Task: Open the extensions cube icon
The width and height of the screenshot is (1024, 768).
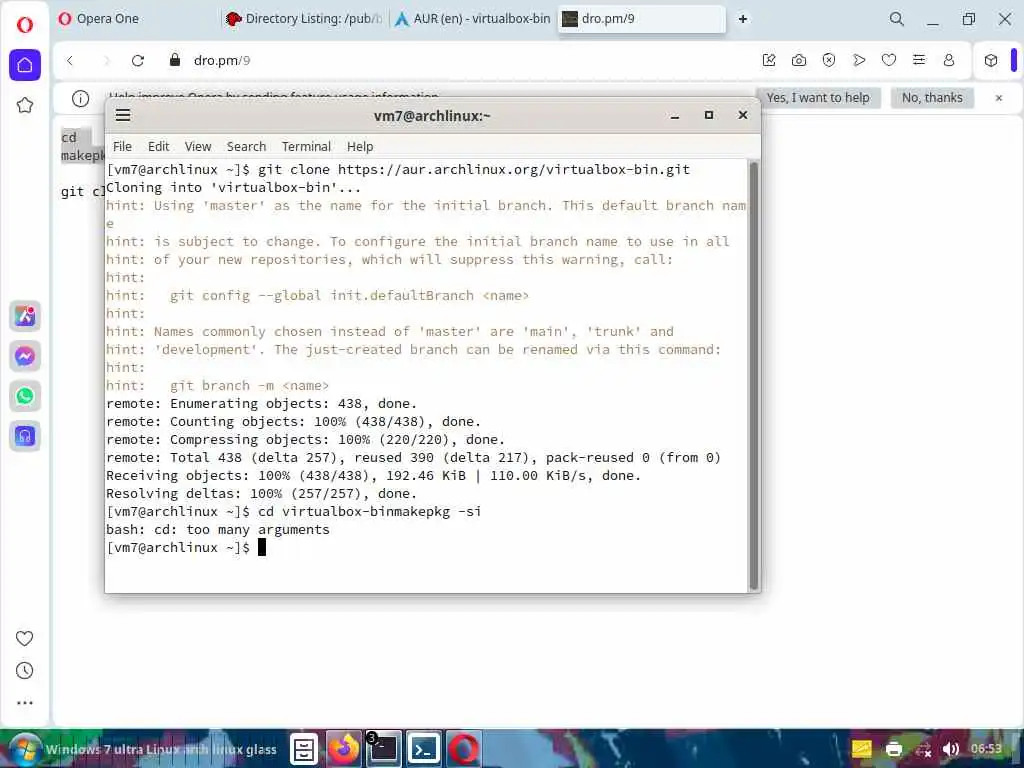Action: 991,60
